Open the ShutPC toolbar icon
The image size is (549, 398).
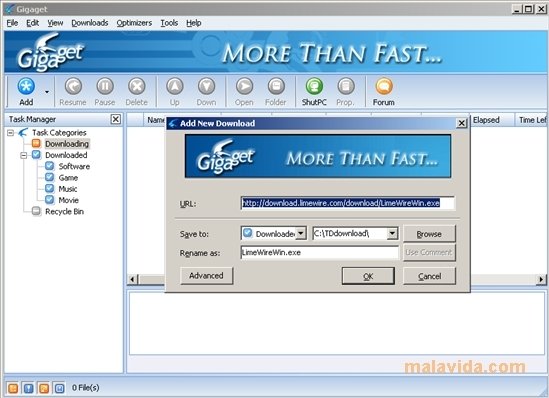(x=314, y=86)
